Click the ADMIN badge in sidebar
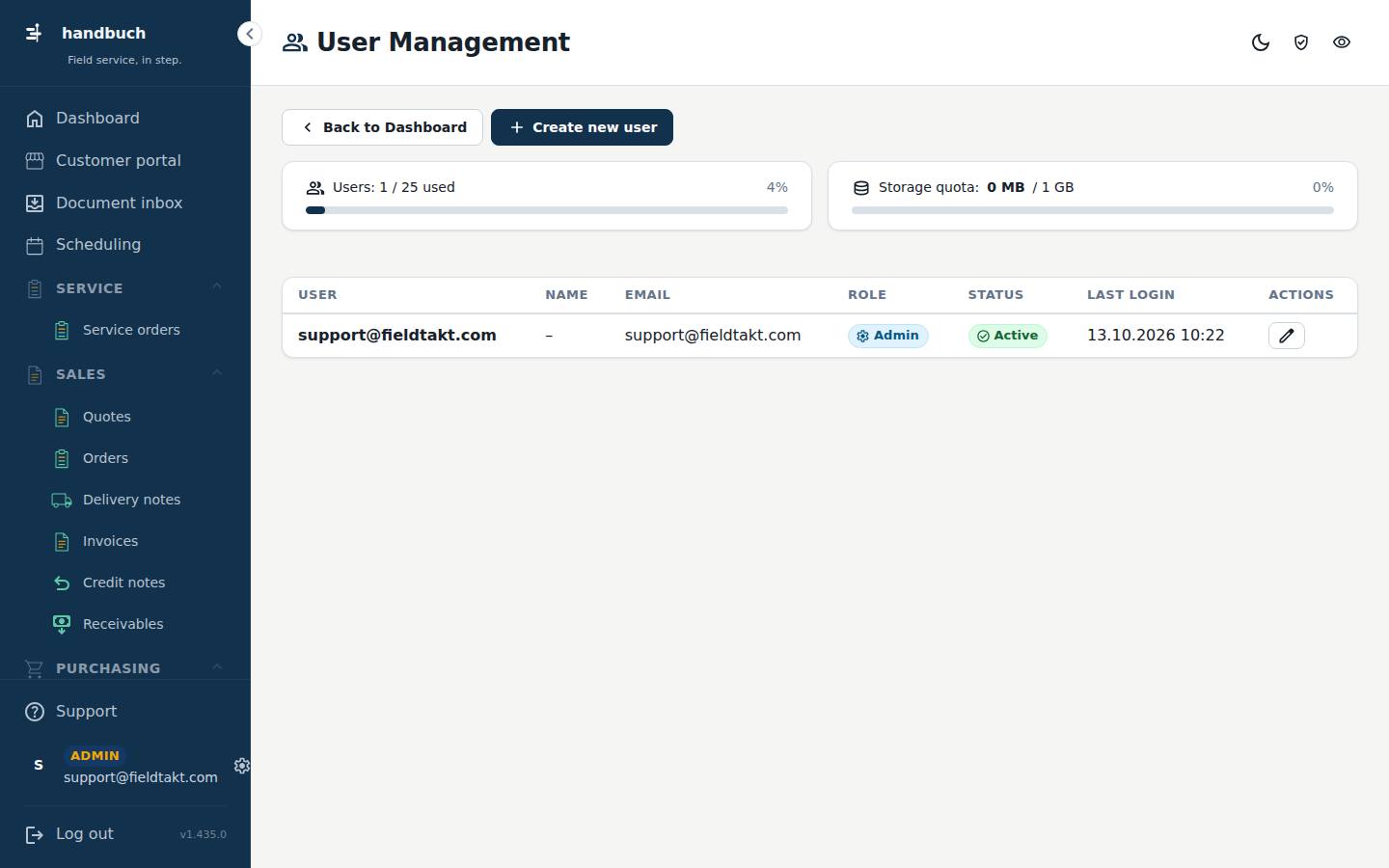The width and height of the screenshot is (1389, 868). [x=95, y=756]
